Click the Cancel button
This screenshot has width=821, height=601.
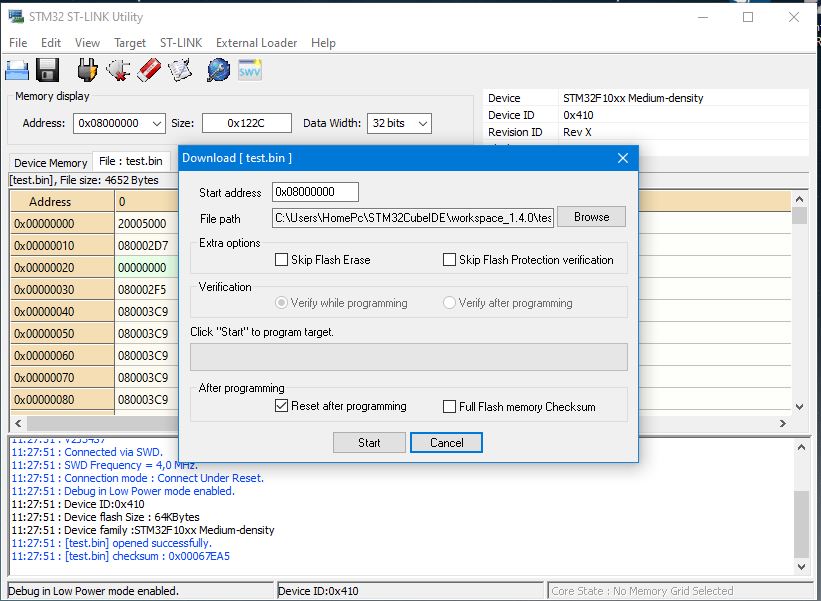point(447,442)
